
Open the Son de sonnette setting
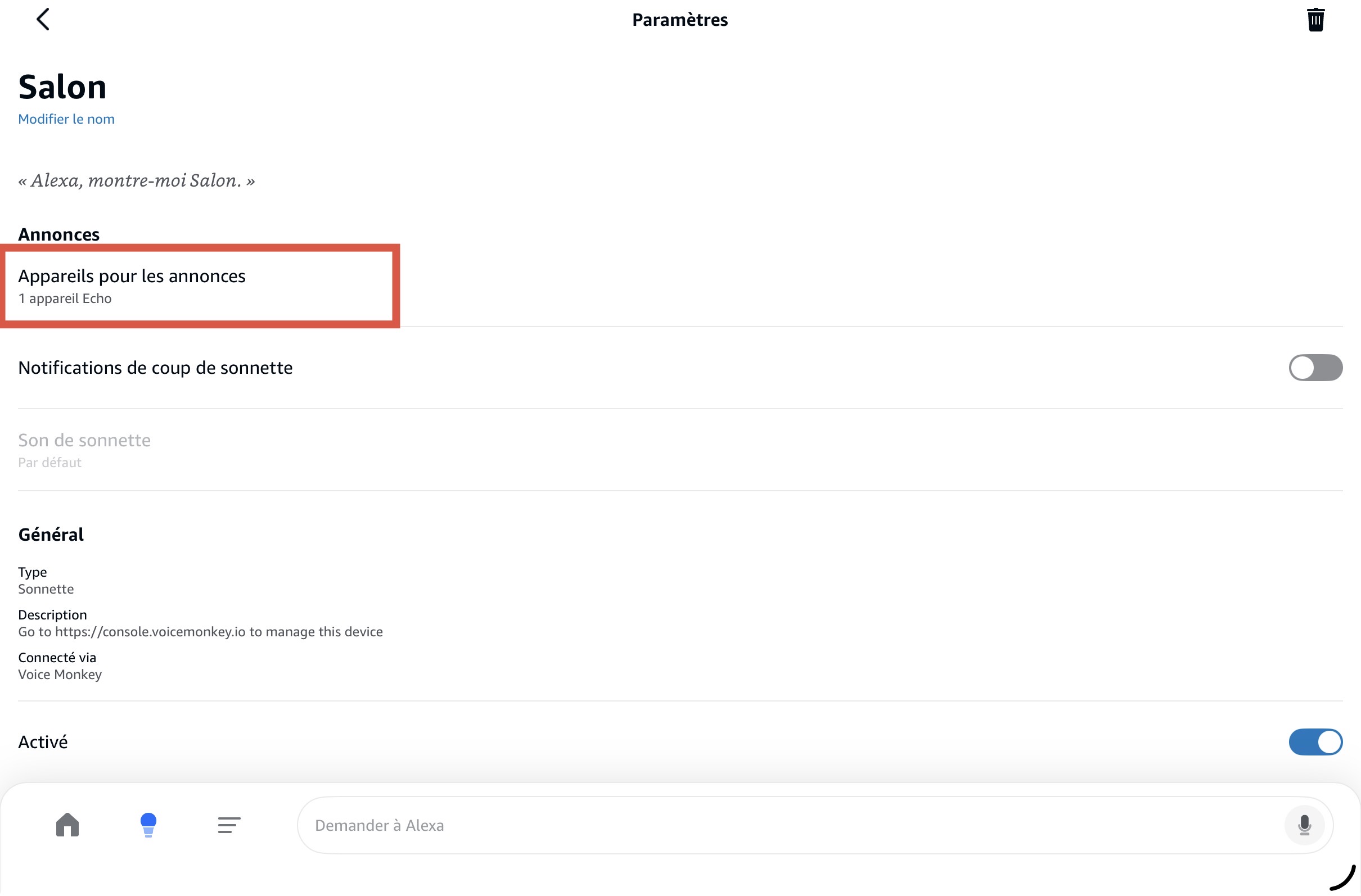(x=84, y=440)
